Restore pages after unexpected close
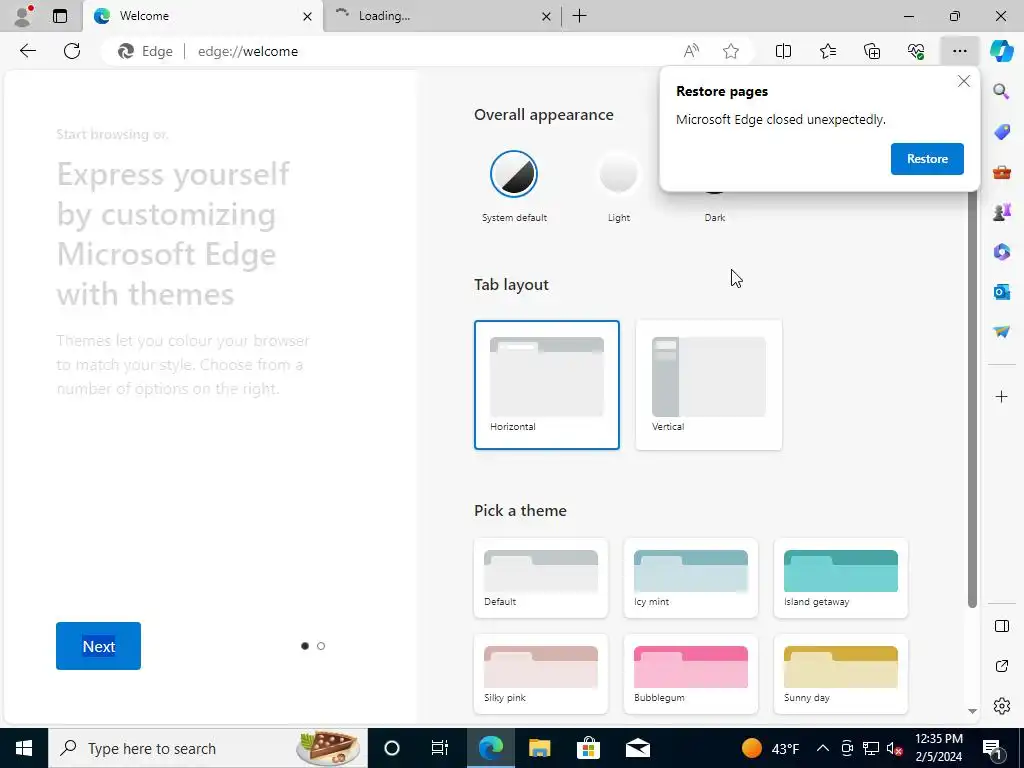Viewport: 1024px width, 768px height. click(927, 159)
